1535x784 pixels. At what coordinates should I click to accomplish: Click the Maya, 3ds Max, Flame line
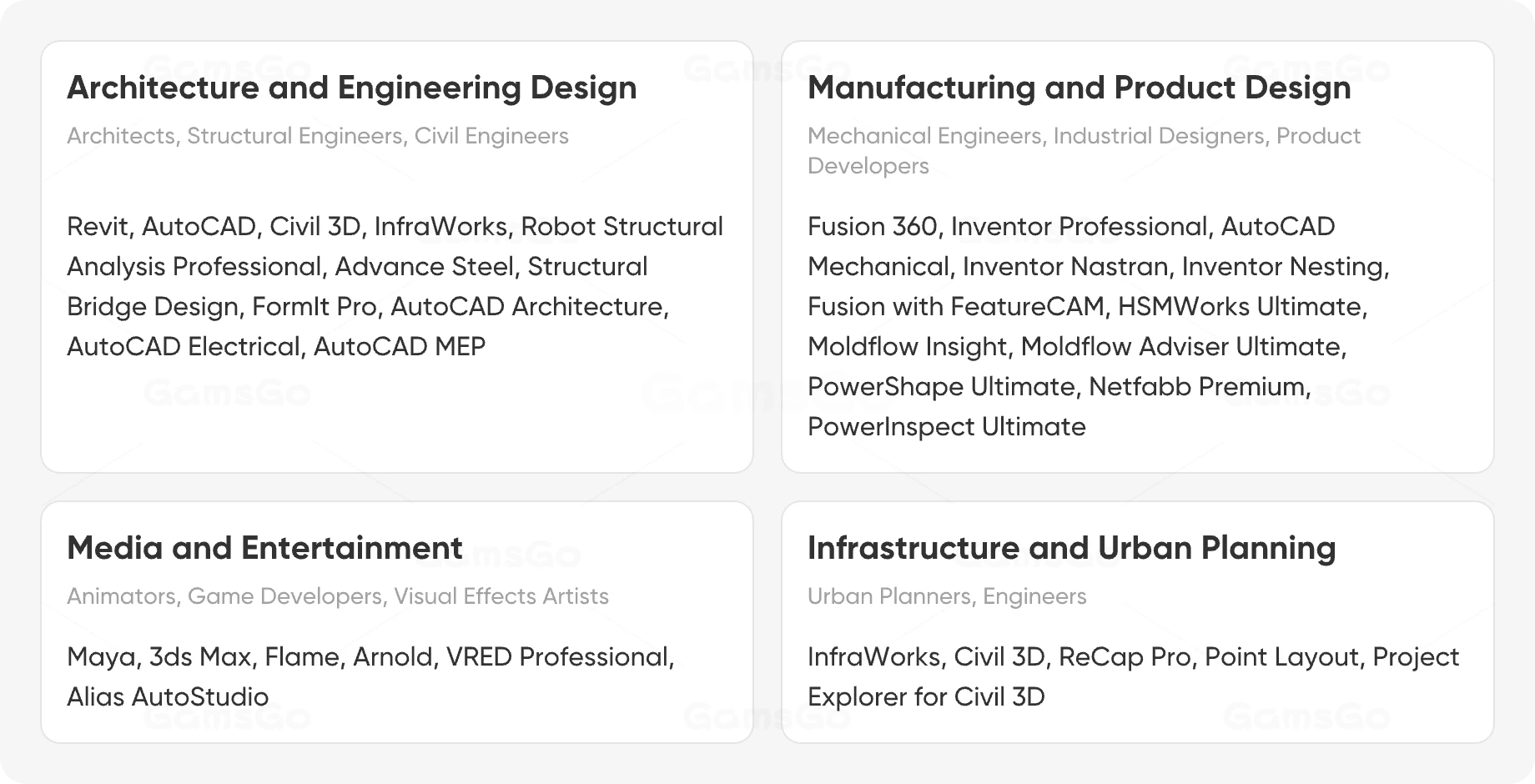(370, 657)
